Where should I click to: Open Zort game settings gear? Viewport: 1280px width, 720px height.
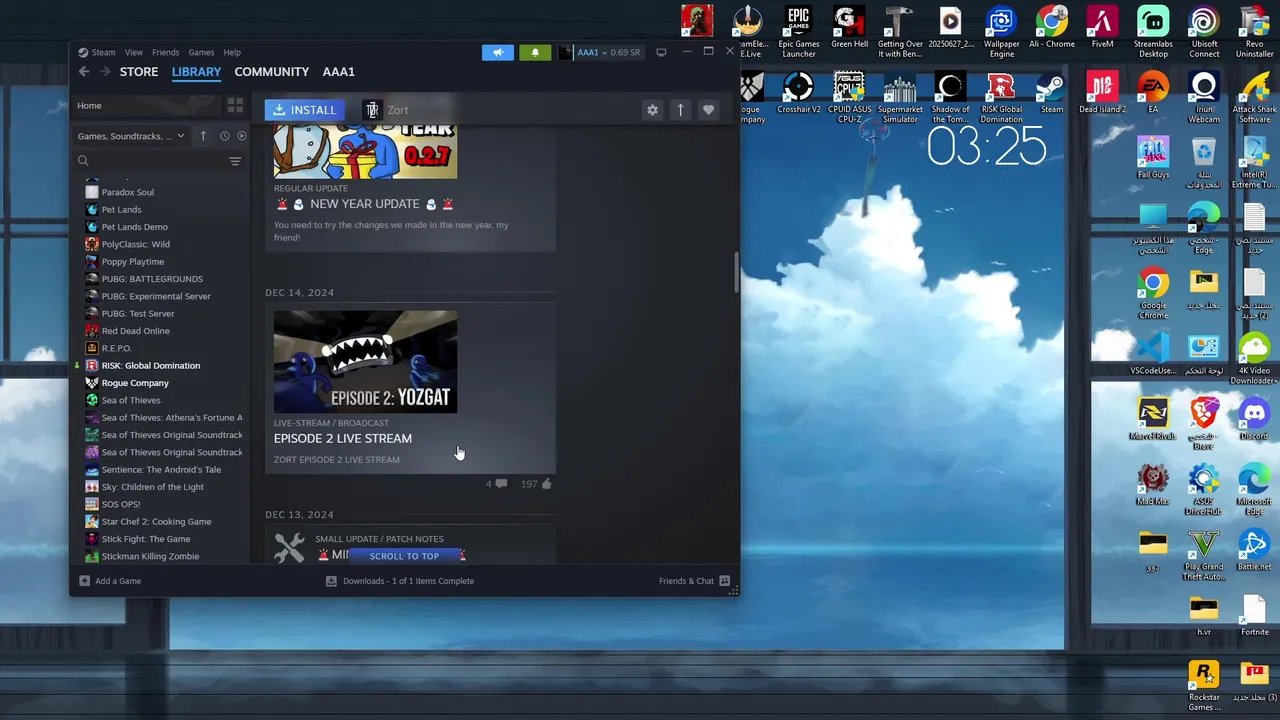click(x=652, y=110)
